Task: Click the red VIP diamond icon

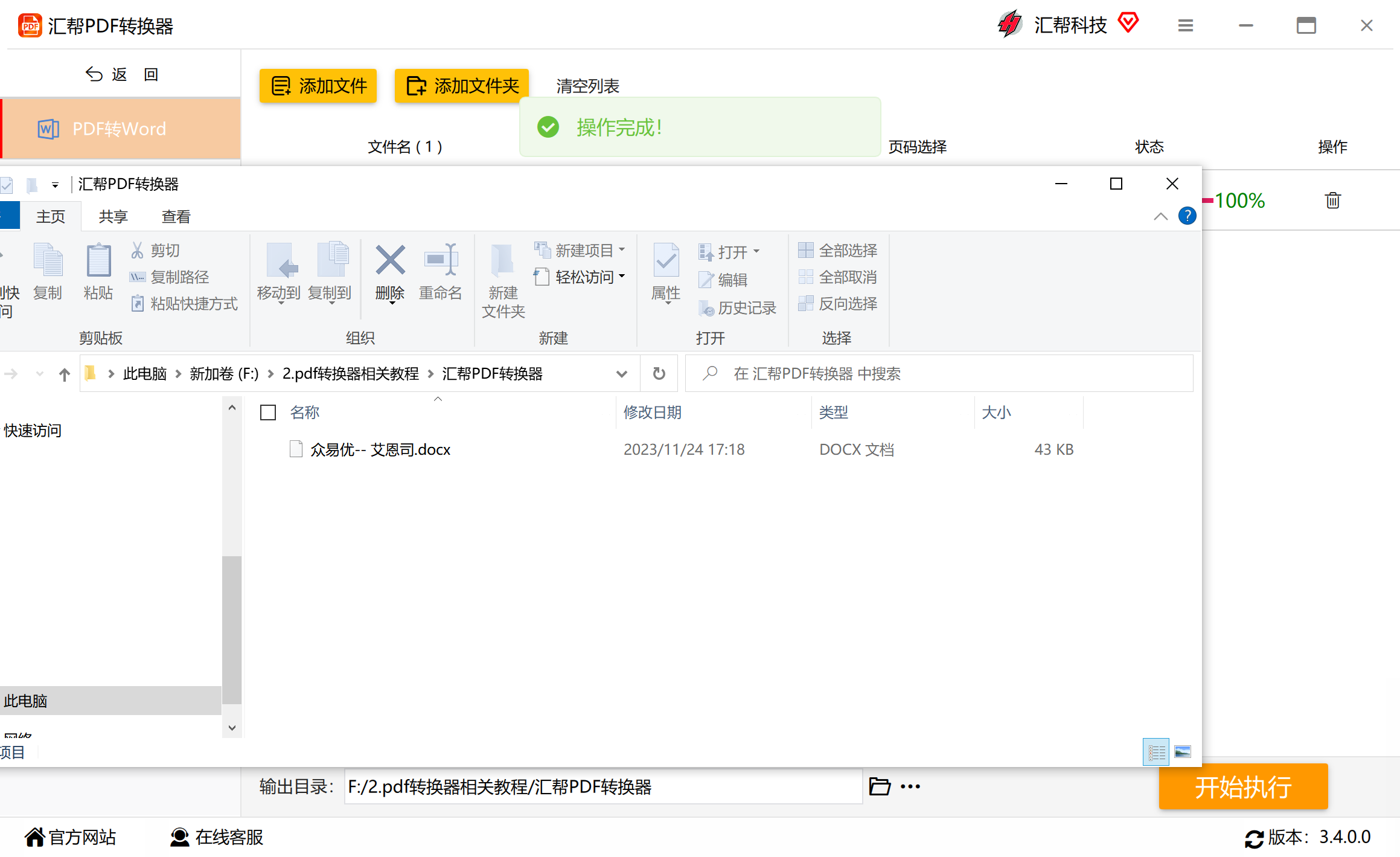Action: [x=1128, y=23]
